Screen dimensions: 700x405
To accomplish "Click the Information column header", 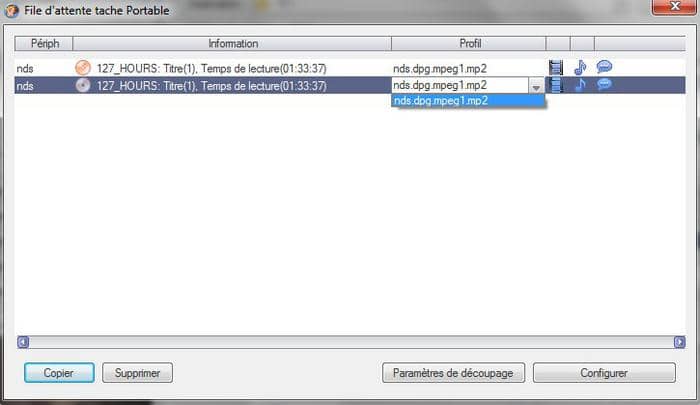I will click(232, 44).
